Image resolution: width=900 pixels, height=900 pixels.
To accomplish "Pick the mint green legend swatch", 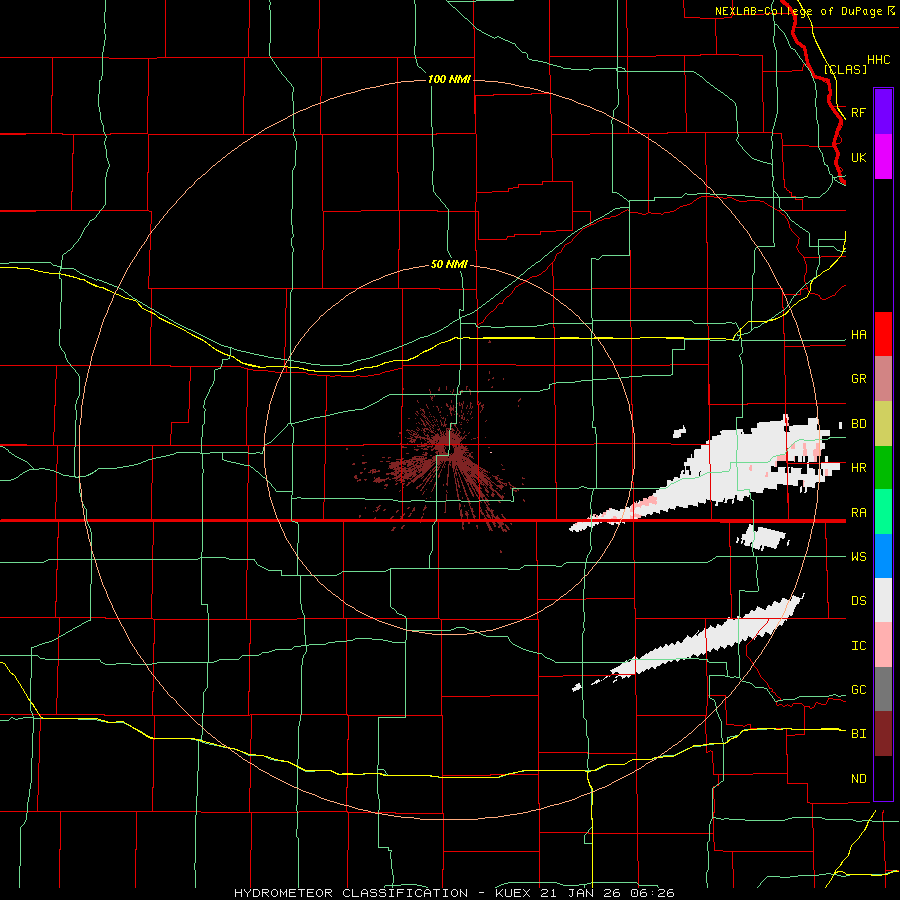I will click(x=883, y=512).
